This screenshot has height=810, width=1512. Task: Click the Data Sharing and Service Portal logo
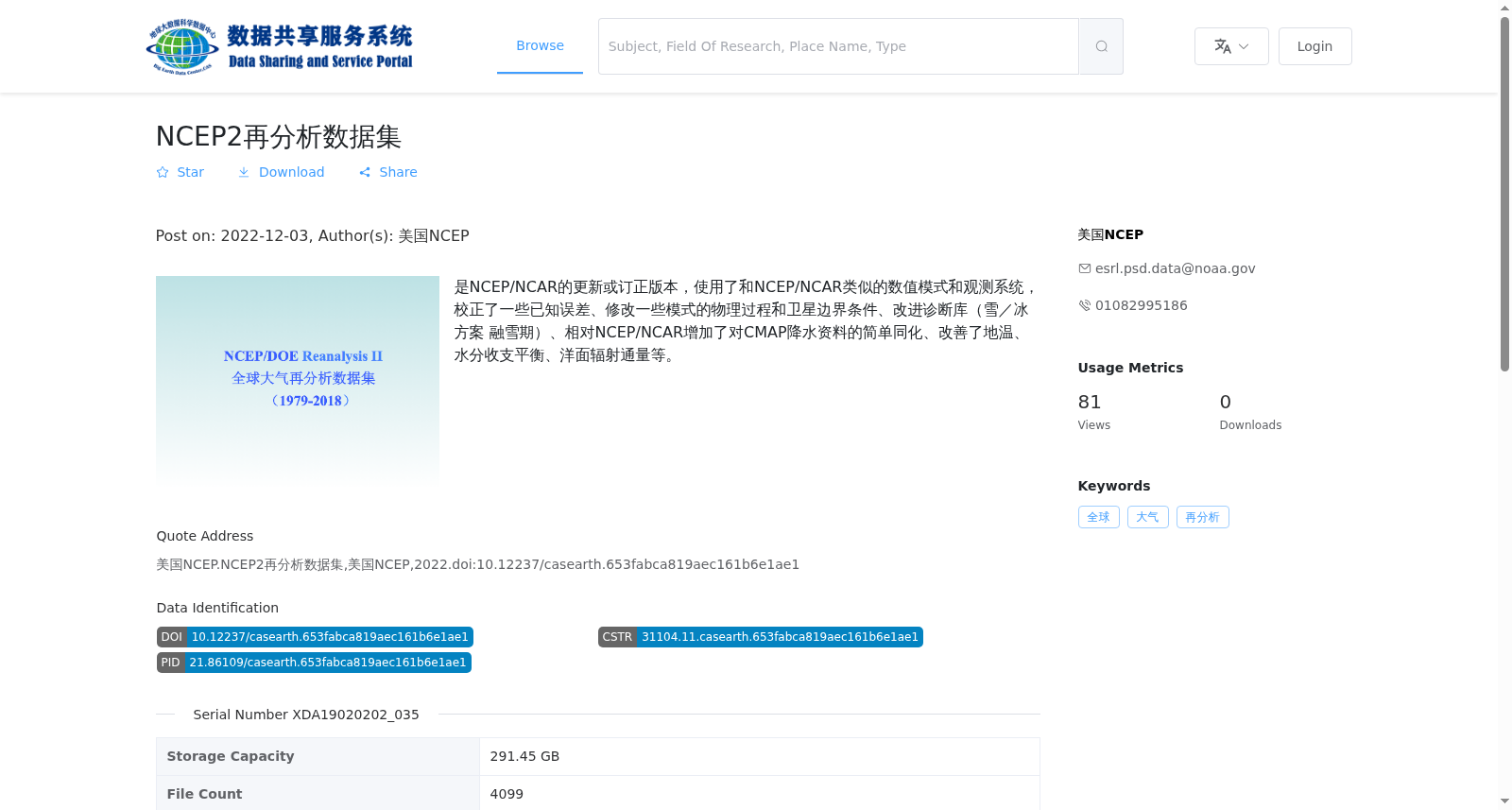[280, 46]
